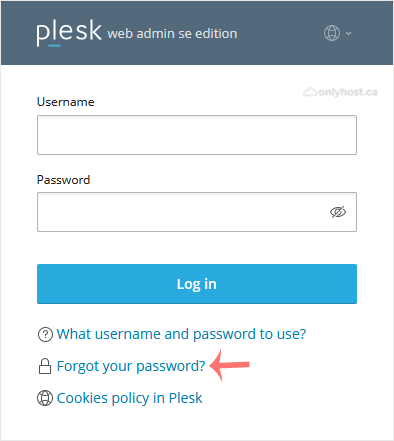Click the red arrow annotation
This screenshot has width=394, height=441.
coord(230,365)
